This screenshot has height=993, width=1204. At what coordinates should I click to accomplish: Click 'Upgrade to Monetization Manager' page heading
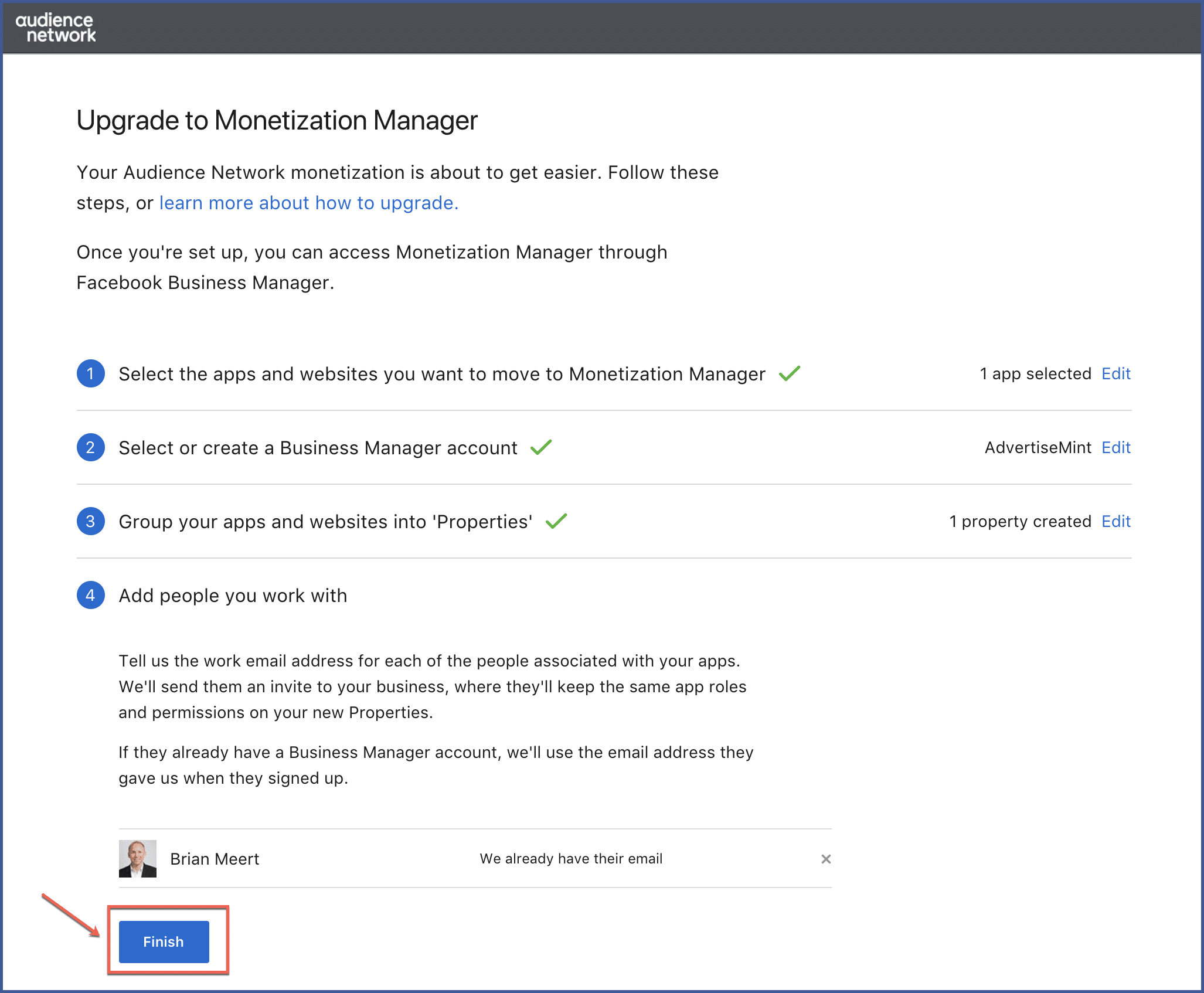[277, 120]
